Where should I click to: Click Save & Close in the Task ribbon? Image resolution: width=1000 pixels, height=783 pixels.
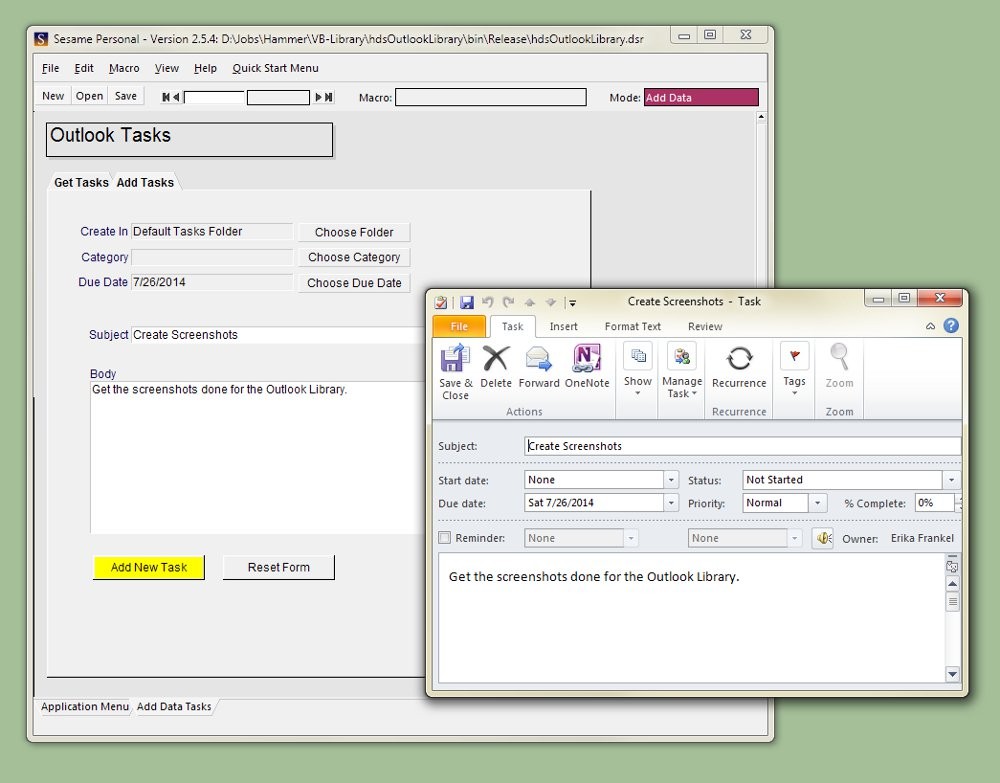pos(455,372)
